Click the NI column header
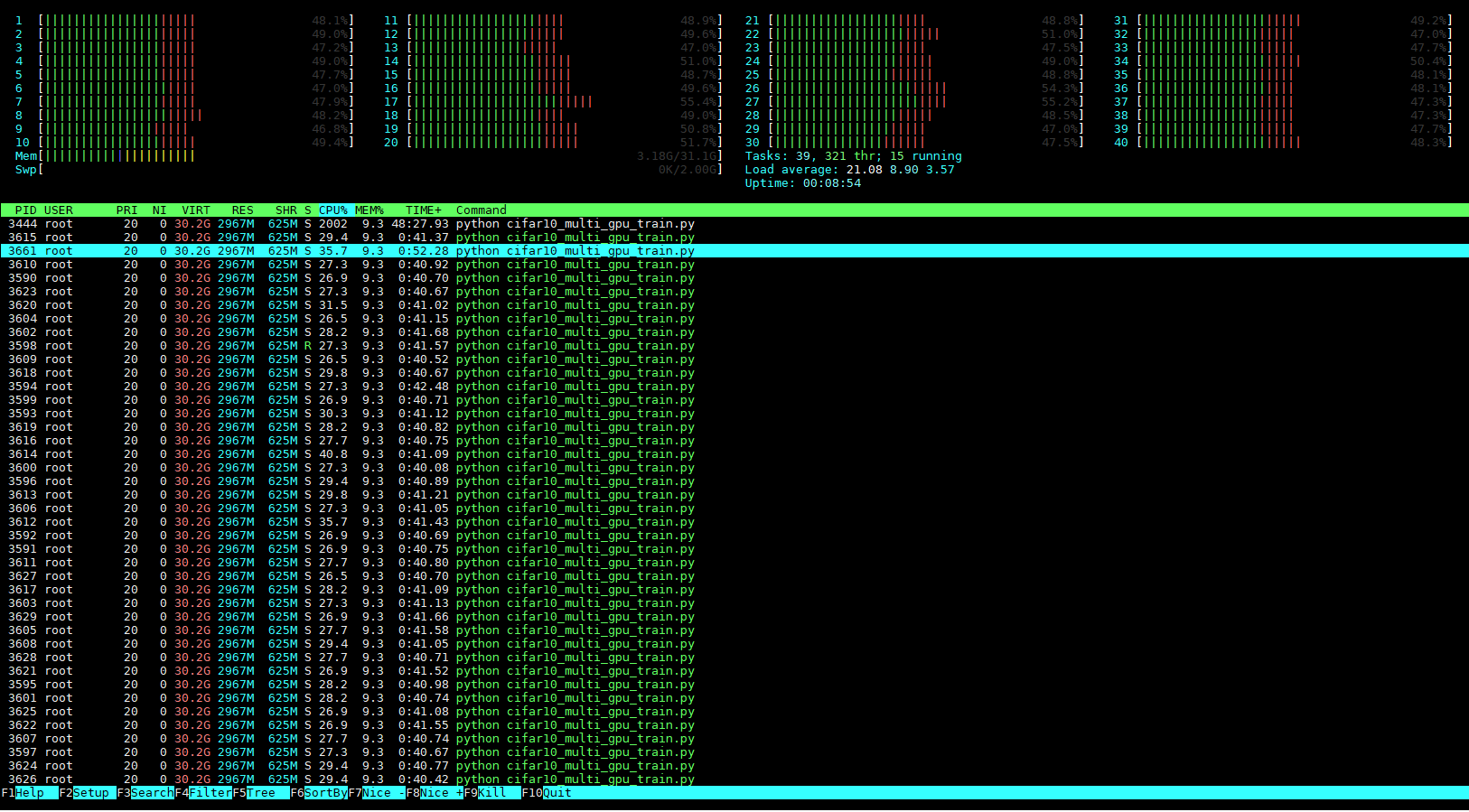 (x=160, y=210)
